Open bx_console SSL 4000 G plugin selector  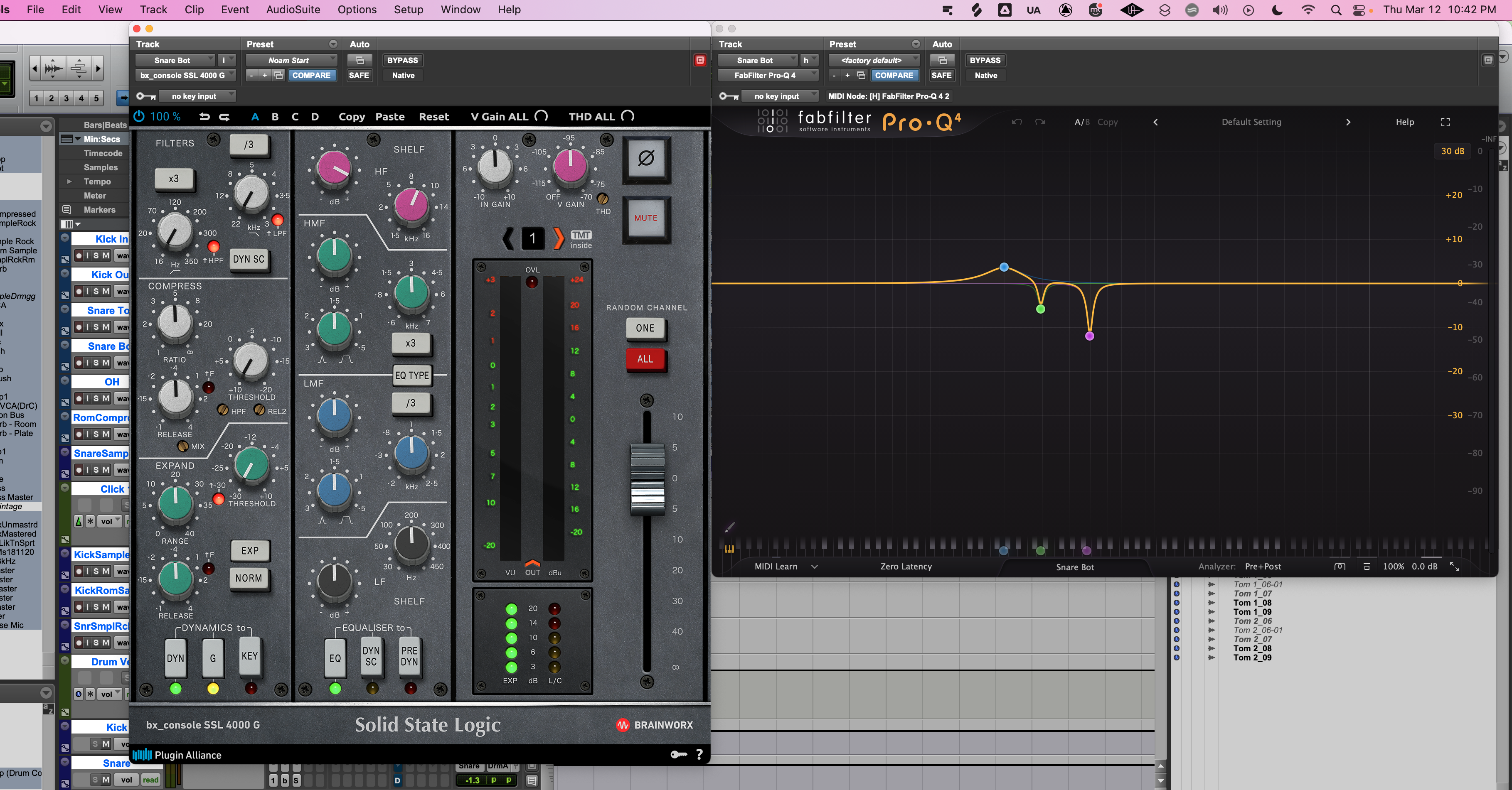[185, 75]
